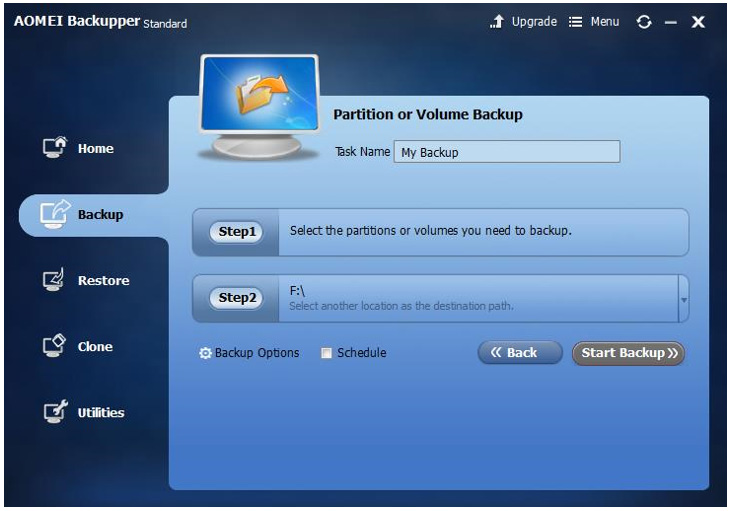Click the Back button
The image size is (731, 511).
pyautogui.click(x=520, y=352)
